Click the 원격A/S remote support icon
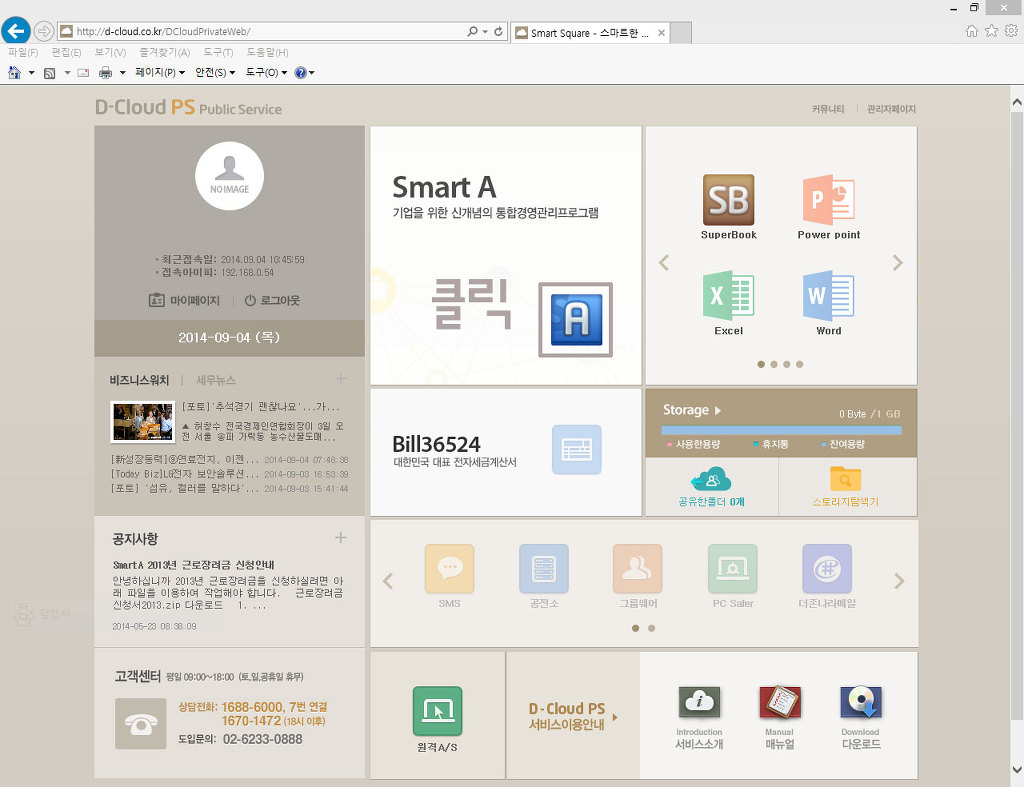1024x787 pixels. tap(437, 711)
